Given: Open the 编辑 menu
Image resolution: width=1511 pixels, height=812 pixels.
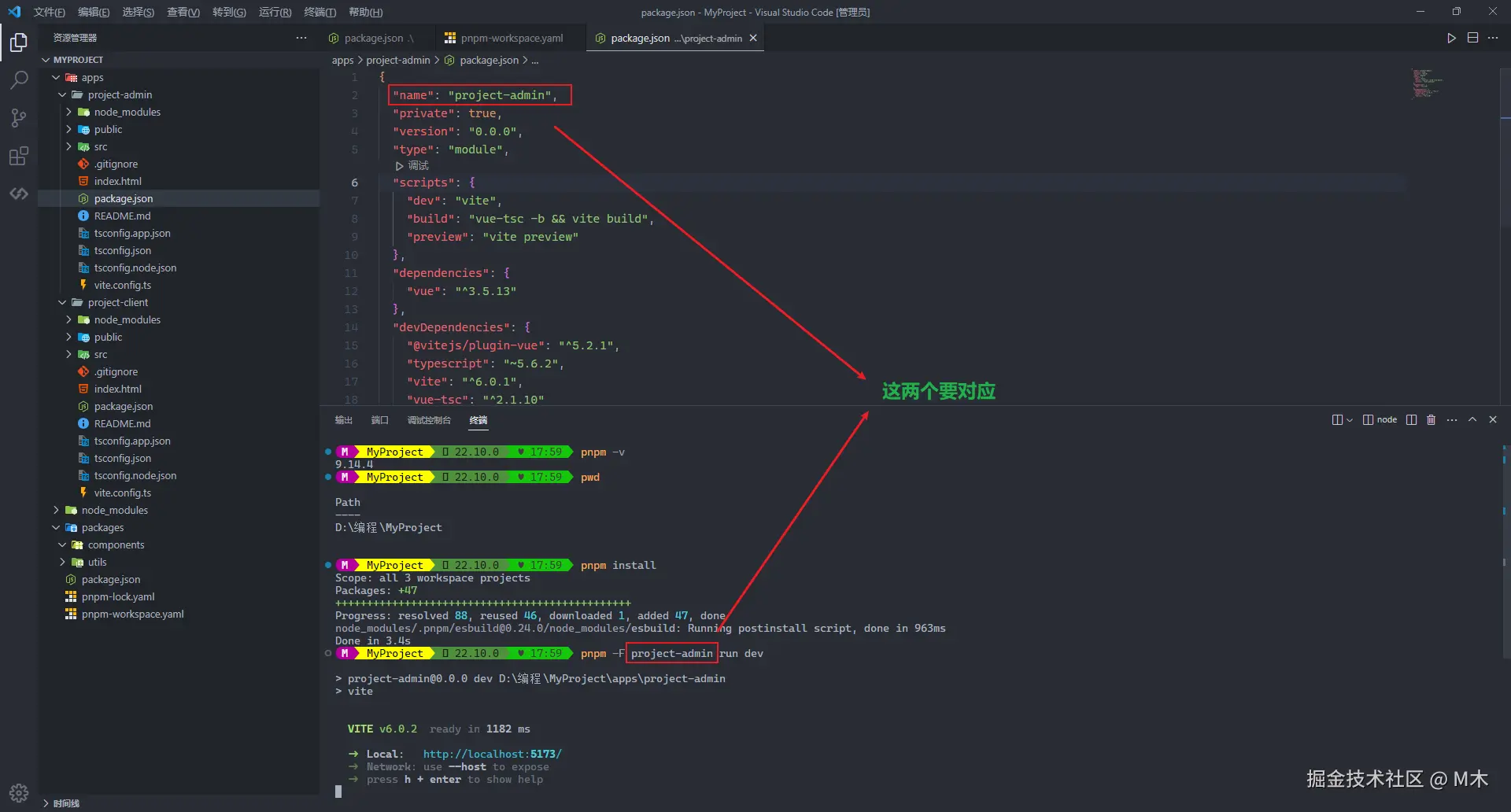Looking at the screenshot, I should pos(94,12).
